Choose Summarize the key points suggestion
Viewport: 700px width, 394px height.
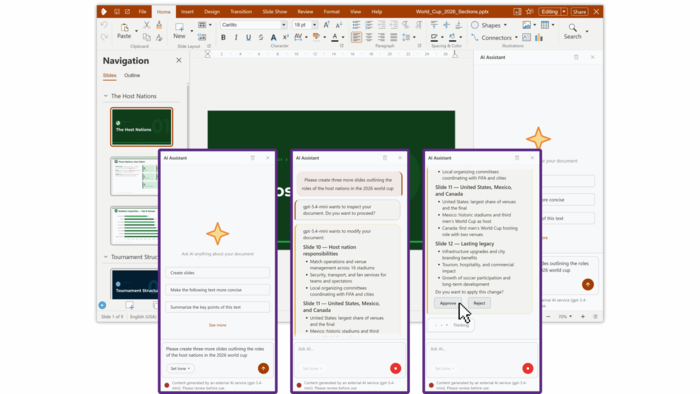(x=217, y=307)
